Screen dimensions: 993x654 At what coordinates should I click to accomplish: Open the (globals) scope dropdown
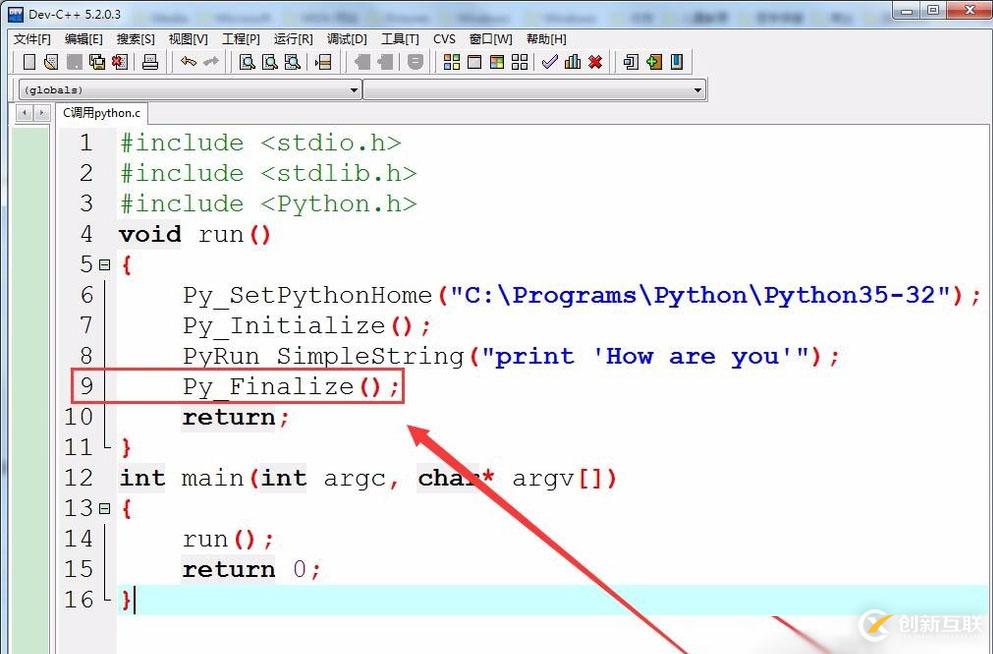[x=190, y=90]
